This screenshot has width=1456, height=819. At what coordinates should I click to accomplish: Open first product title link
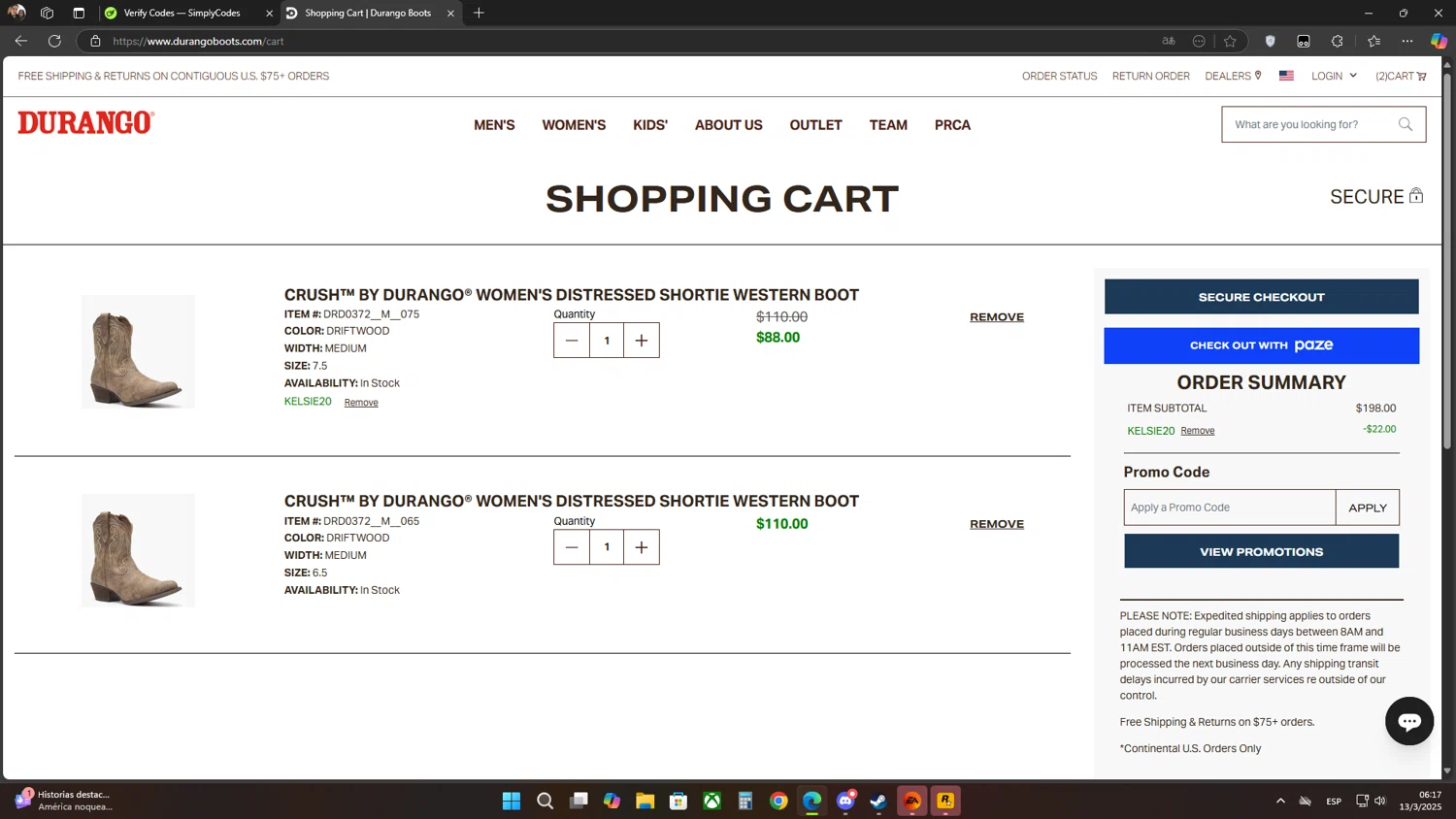(x=572, y=295)
